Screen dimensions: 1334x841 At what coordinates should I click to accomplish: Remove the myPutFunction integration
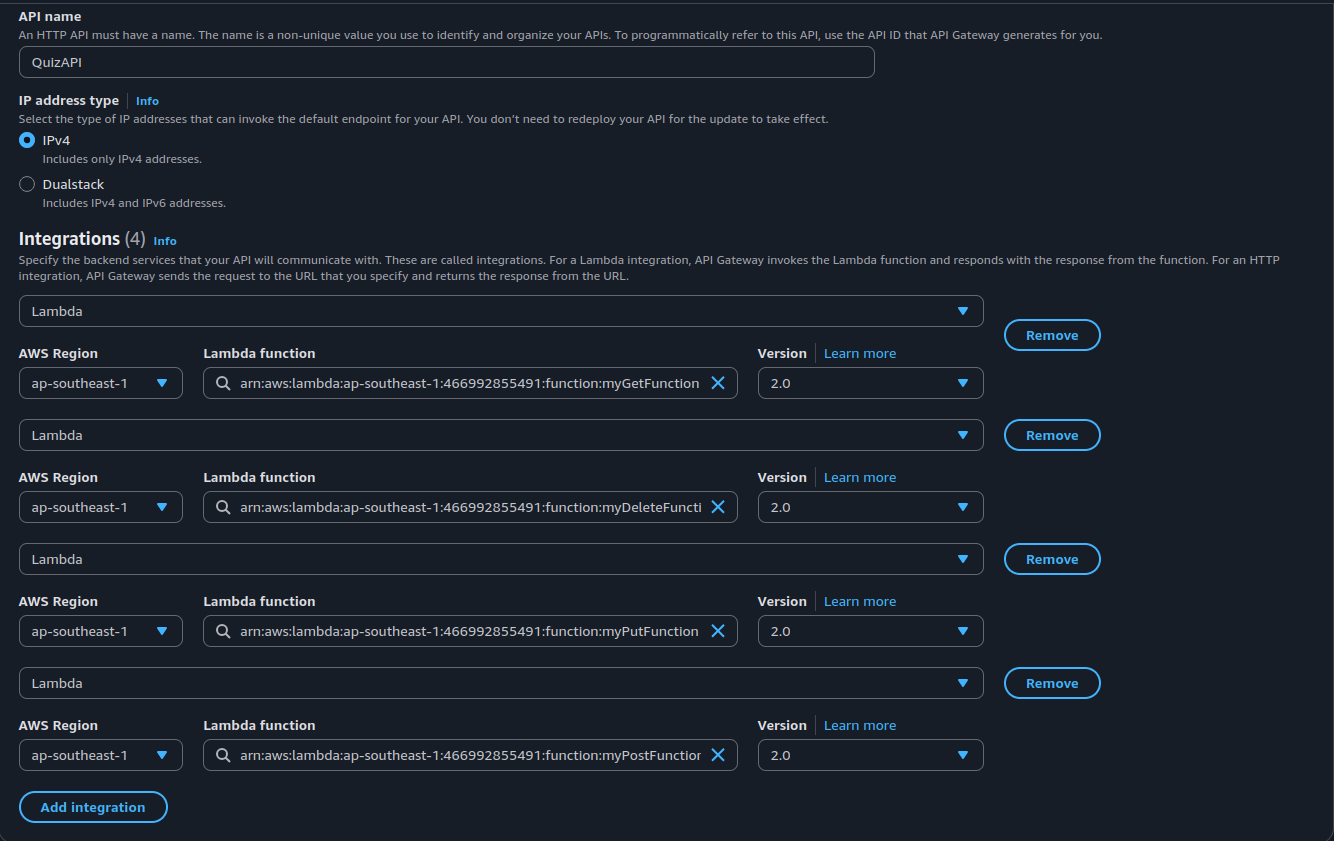1051,559
